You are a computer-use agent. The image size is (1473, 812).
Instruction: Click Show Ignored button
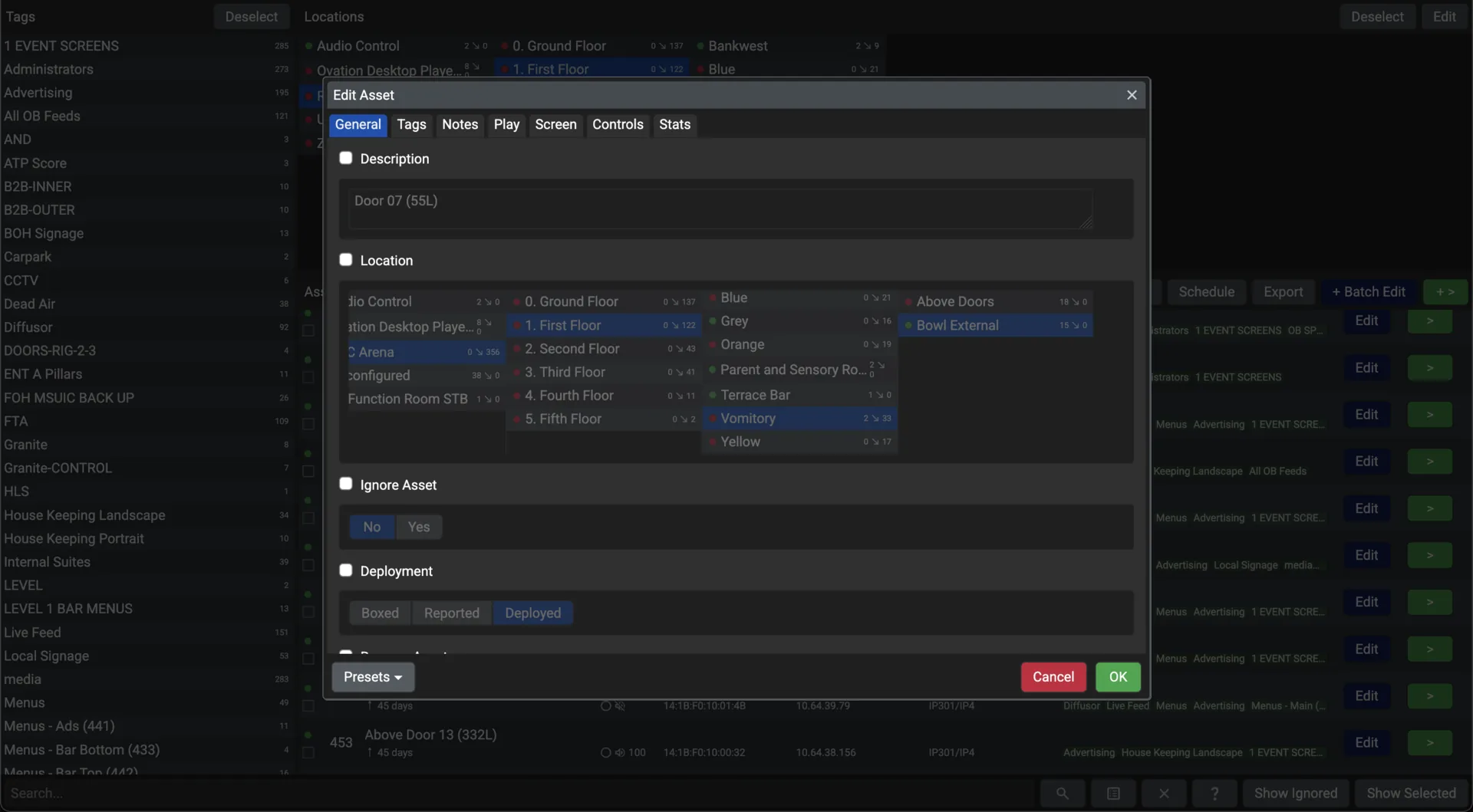coord(1296,794)
